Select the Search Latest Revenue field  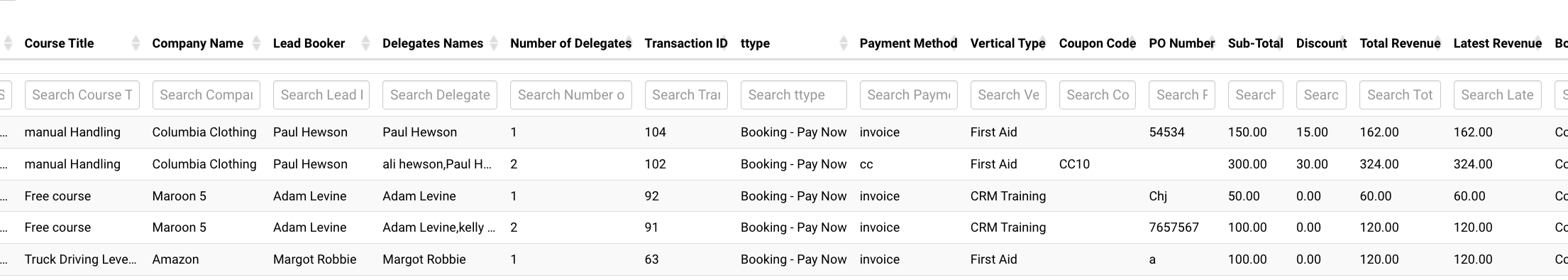tap(1498, 95)
